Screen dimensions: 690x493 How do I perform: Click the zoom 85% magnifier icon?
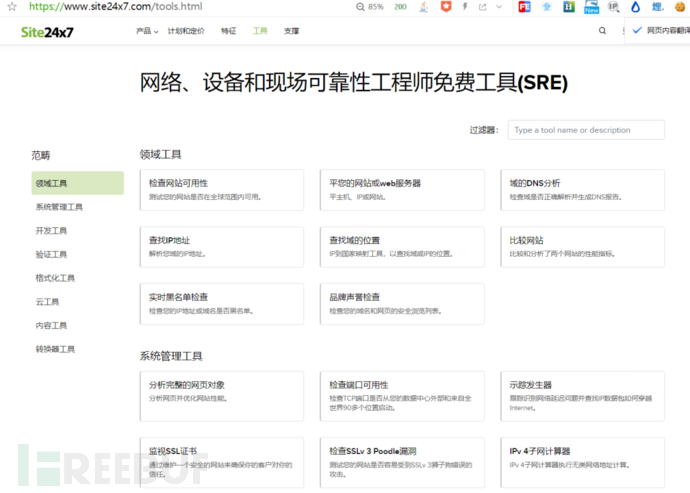pyautogui.click(x=360, y=7)
